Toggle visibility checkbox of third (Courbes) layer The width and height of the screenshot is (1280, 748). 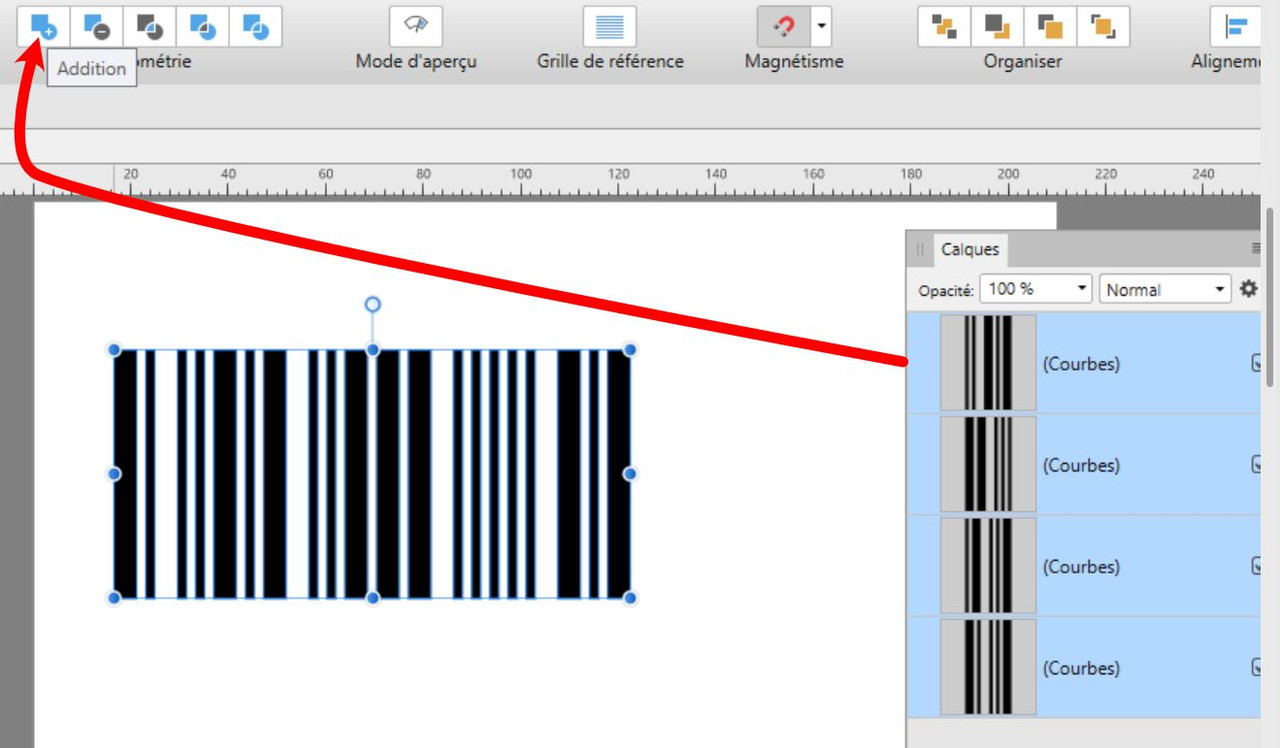pos(1257,566)
